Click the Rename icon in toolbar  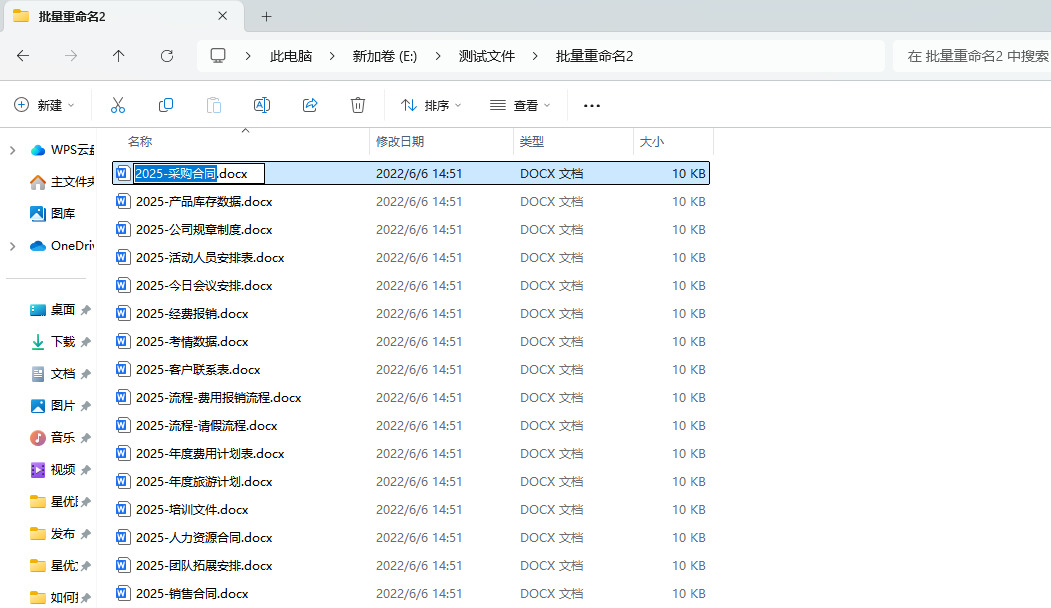pos(262,105)
